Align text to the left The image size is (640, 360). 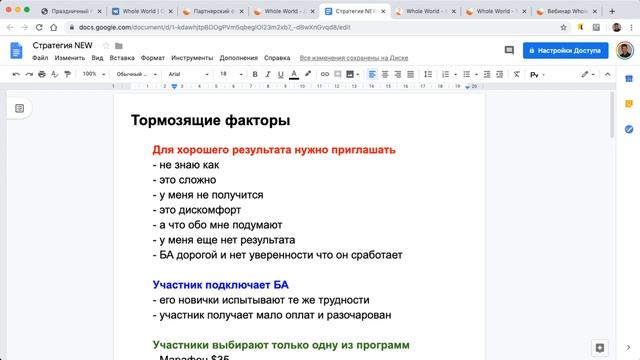click(x=372, y=74)
